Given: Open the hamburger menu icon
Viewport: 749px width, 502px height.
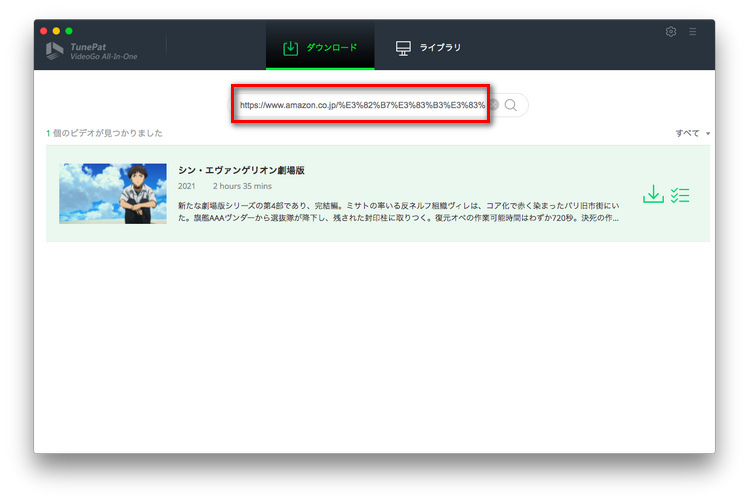Looking at the screenshot, I should click(x=693, y=32).
